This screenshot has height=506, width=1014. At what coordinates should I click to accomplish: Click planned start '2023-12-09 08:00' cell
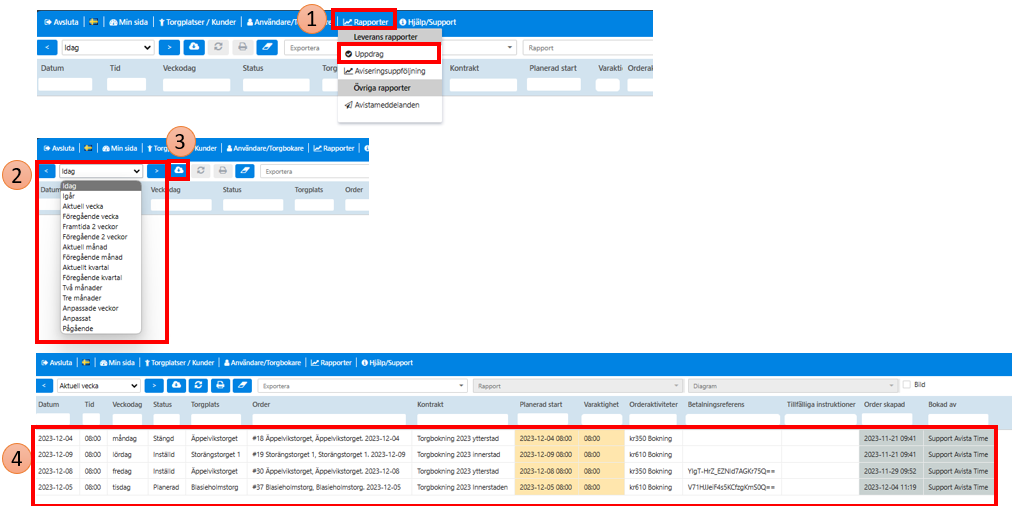click(547, 454)
